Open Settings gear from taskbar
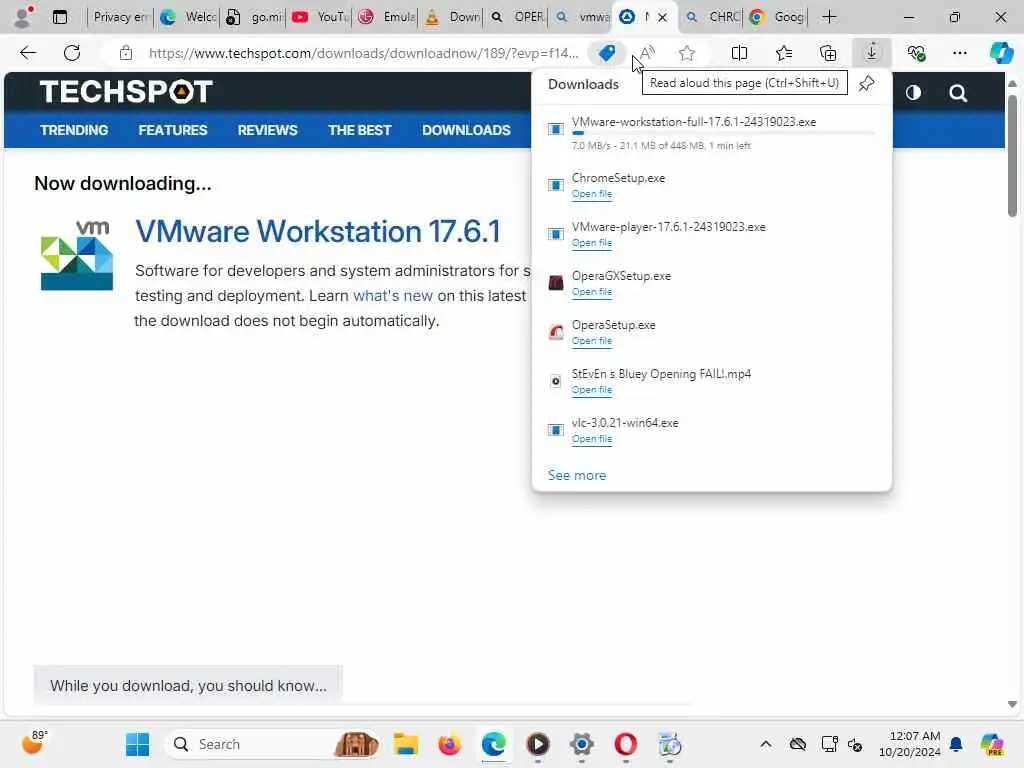Image resolution: width=1024 pixels, height=768 pixels. pos(581,744)
